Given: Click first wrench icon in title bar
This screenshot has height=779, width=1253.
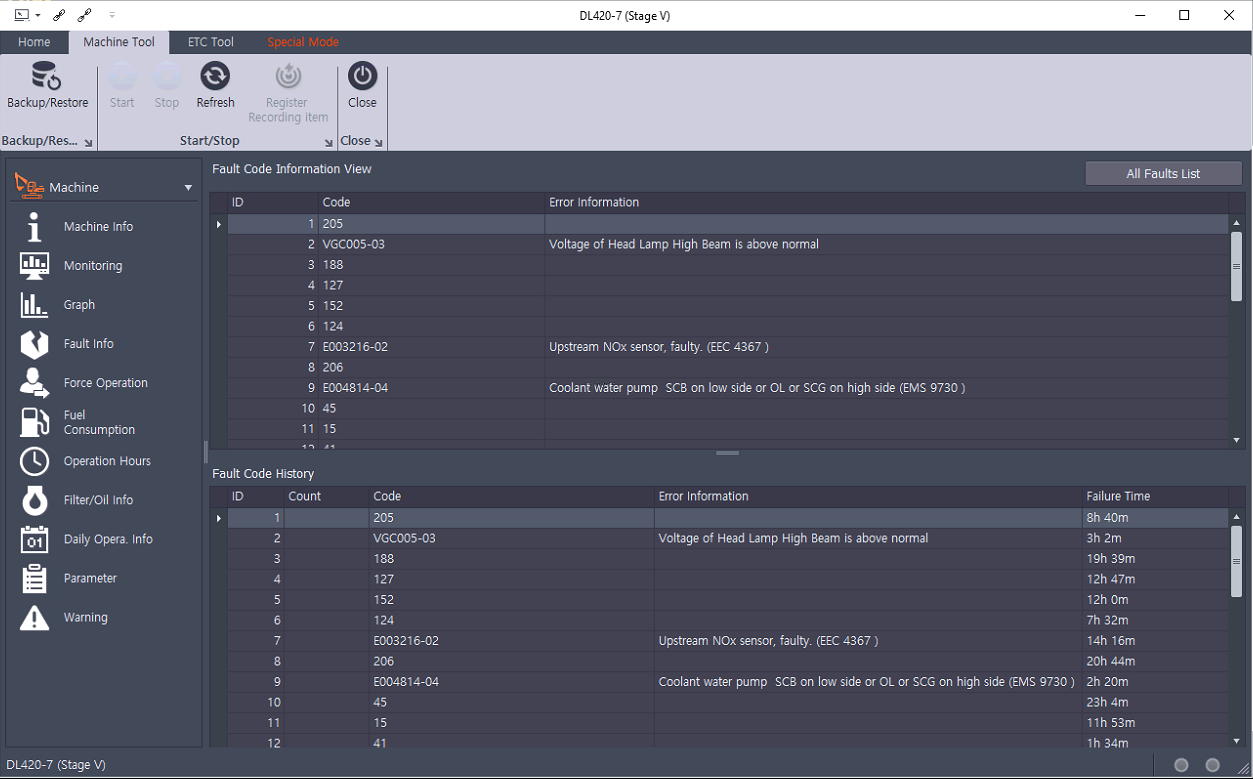Looking at the screenshot, I should click(x=60, y=15).
